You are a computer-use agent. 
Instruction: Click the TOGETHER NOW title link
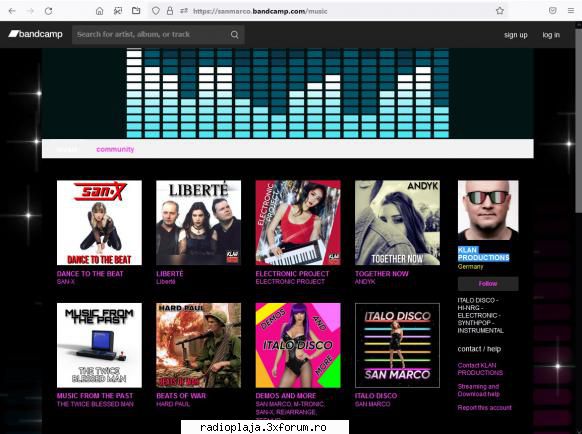(382, 274)
